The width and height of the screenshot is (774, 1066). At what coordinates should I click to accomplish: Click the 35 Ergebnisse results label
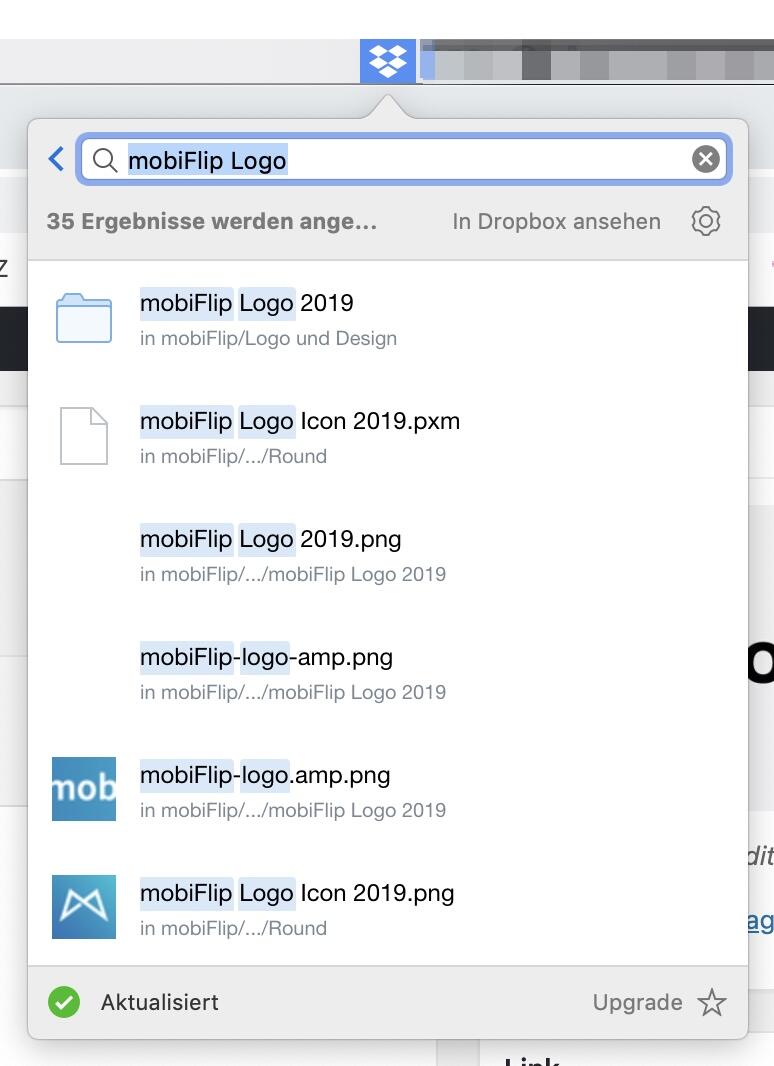tap(212, 221)
